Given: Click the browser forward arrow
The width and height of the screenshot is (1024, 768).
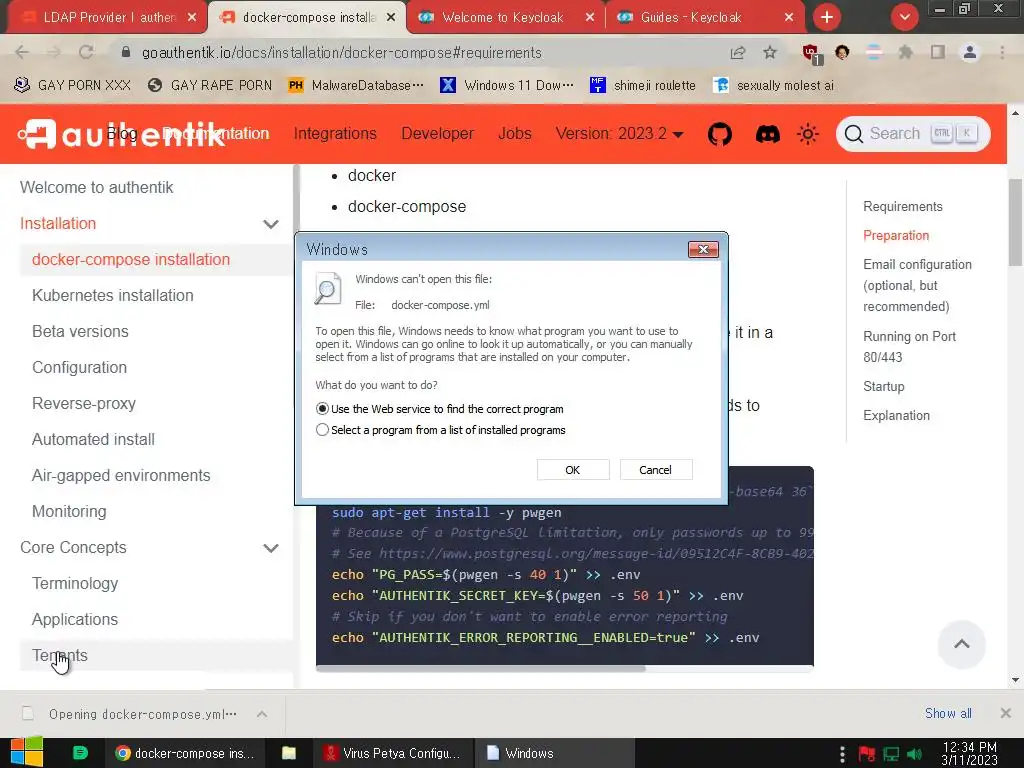Looking at the screenshot, I should pos(54,52).
